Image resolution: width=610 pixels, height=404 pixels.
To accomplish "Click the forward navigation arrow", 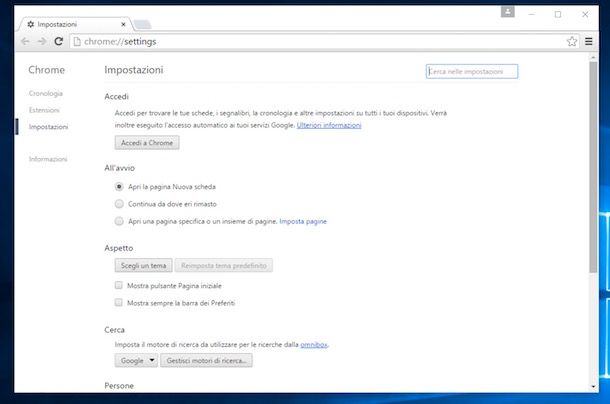I will tap(41, 42).
